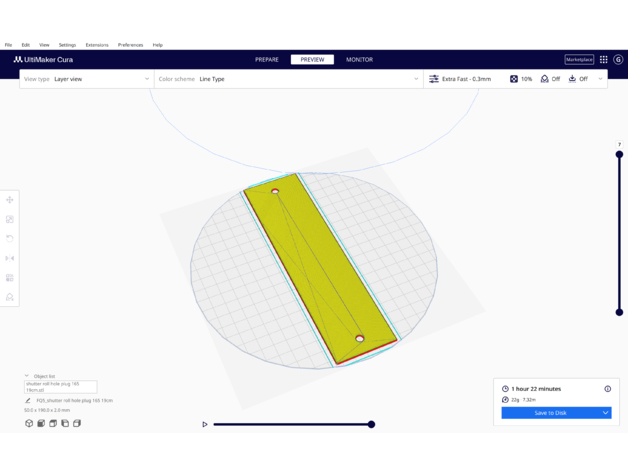The image size is (628, 472).
Task: Click the Save to Disk button
Action: click(550, 413)
